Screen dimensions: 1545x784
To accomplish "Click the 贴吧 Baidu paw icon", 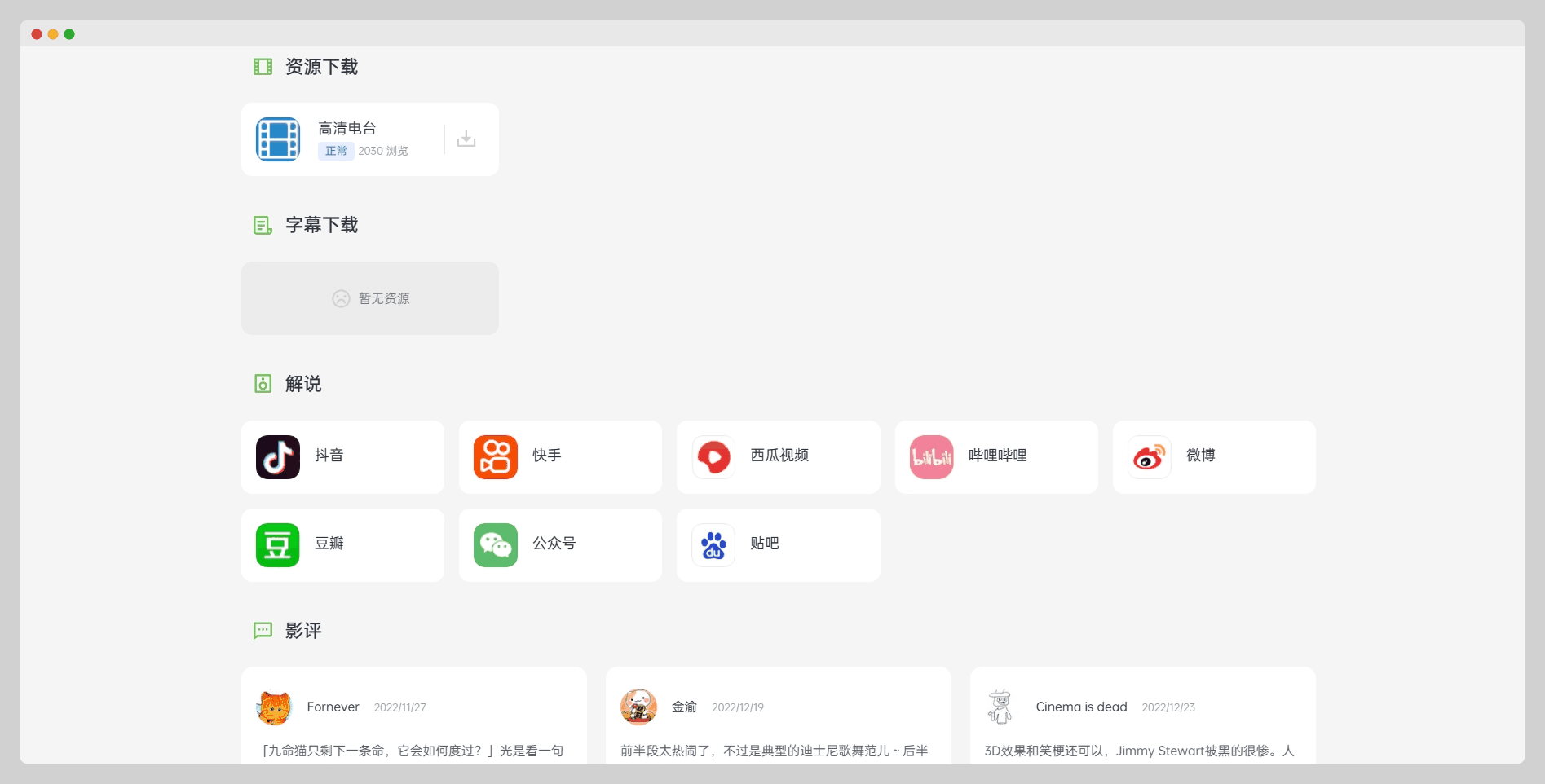I will 713,545.
